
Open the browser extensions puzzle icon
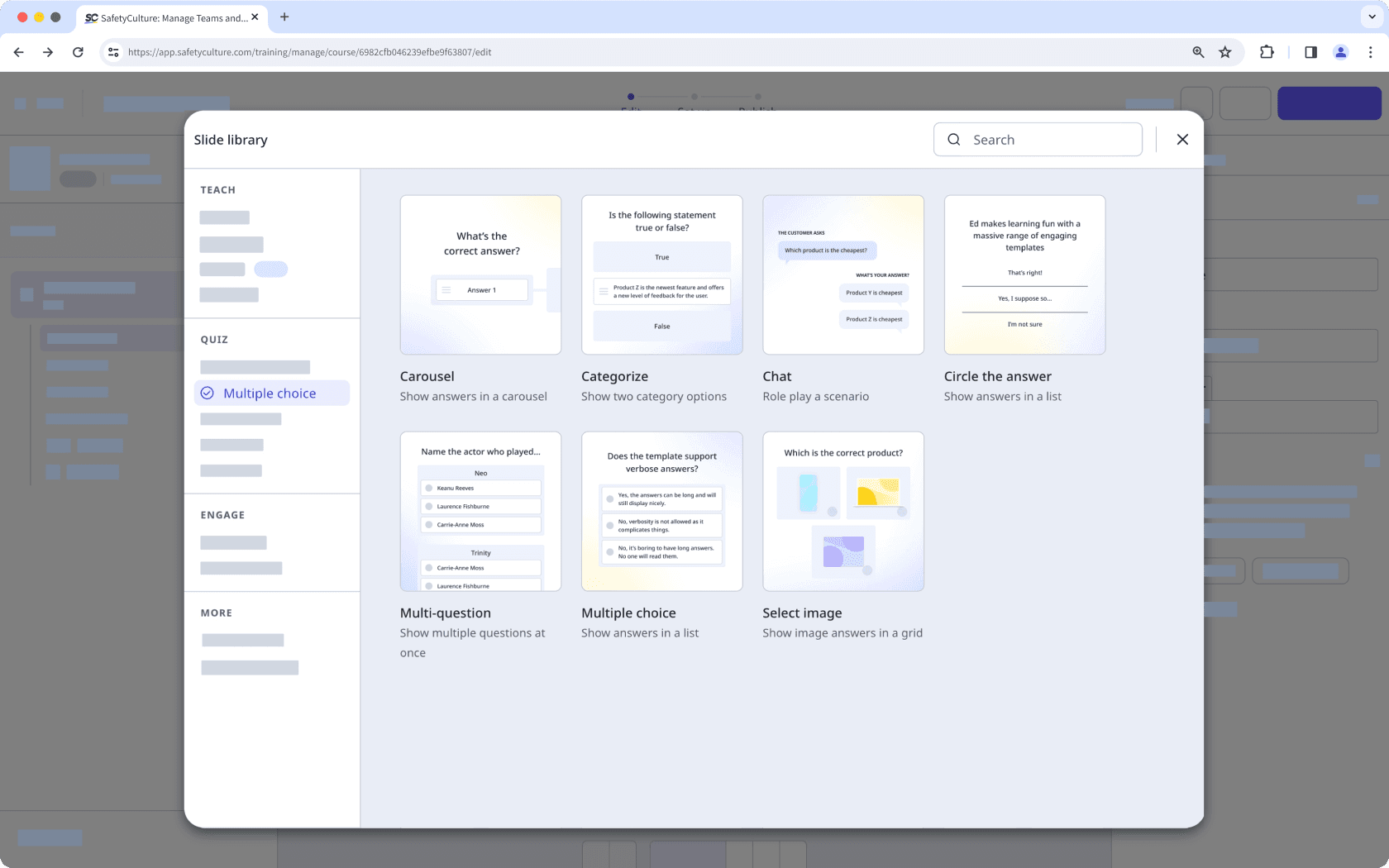coord(1267,51)
